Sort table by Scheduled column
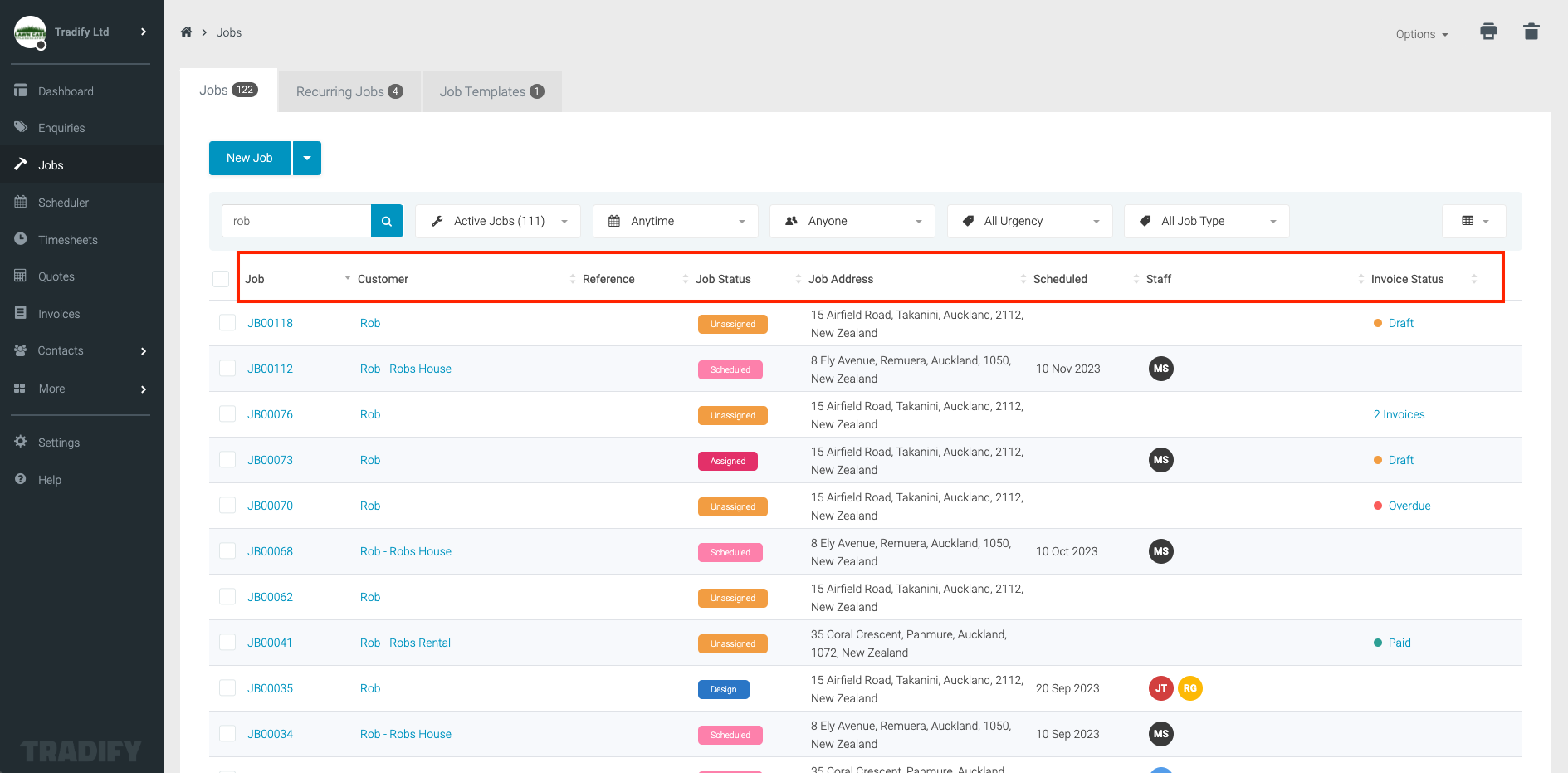 (x=1060, y=279)
